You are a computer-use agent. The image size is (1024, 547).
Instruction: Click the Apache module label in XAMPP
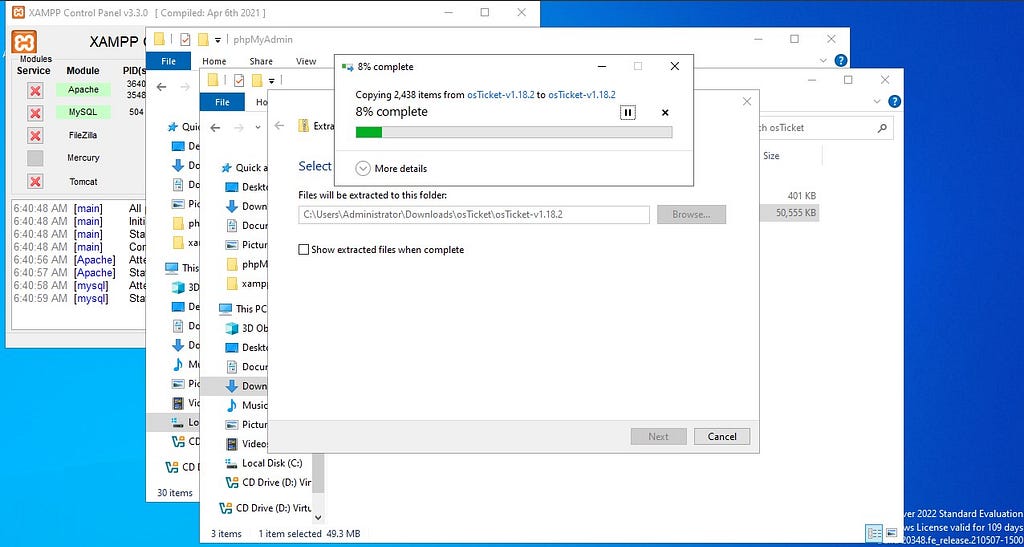(x=83, y=89)
